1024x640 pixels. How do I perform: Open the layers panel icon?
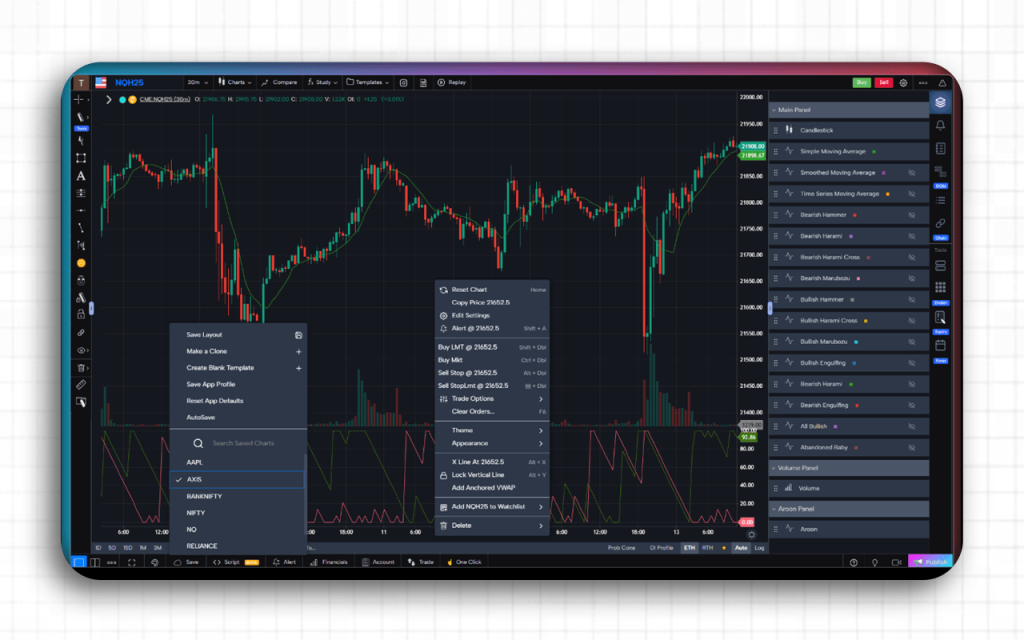click(x=940, y=103)
